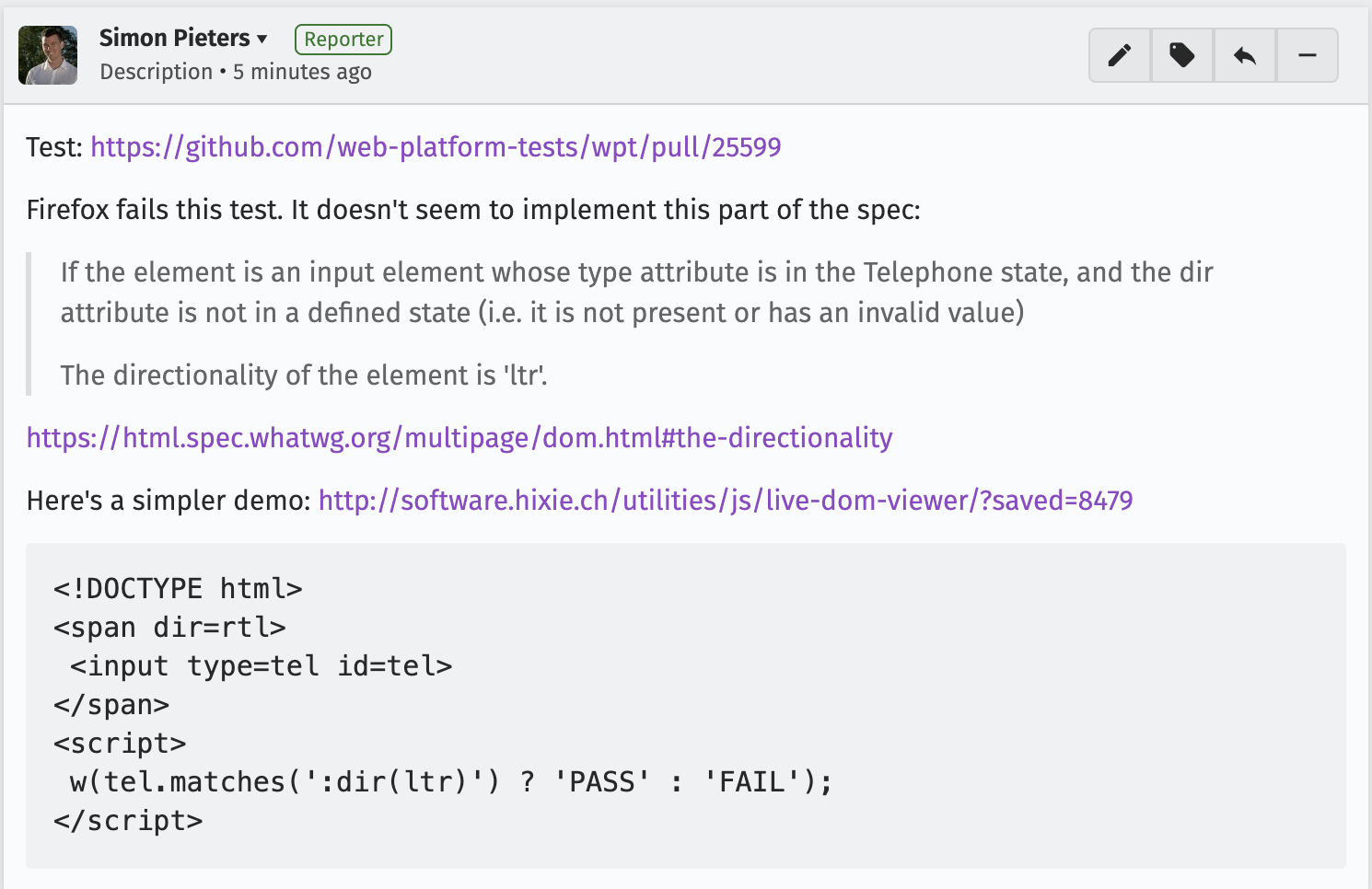Click the "Here's a simpler demo:" text
This screenshot has width=1372, height=889.
point(169,501)
